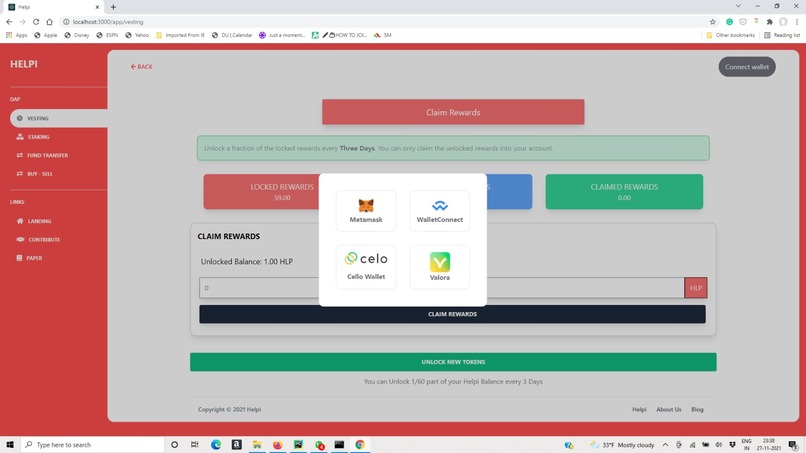
Task: Open Amazon app from taskbar
Action: pyautogui.click(x=236, y=445)
